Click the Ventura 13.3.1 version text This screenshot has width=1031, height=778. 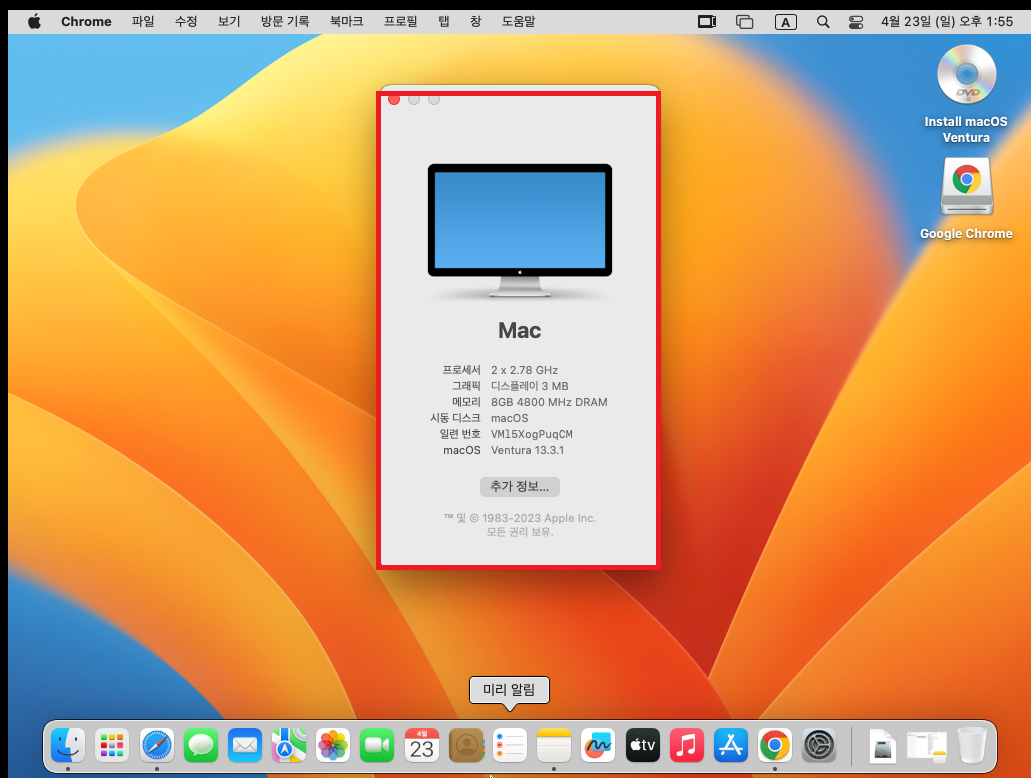click(x=527, y=450)
